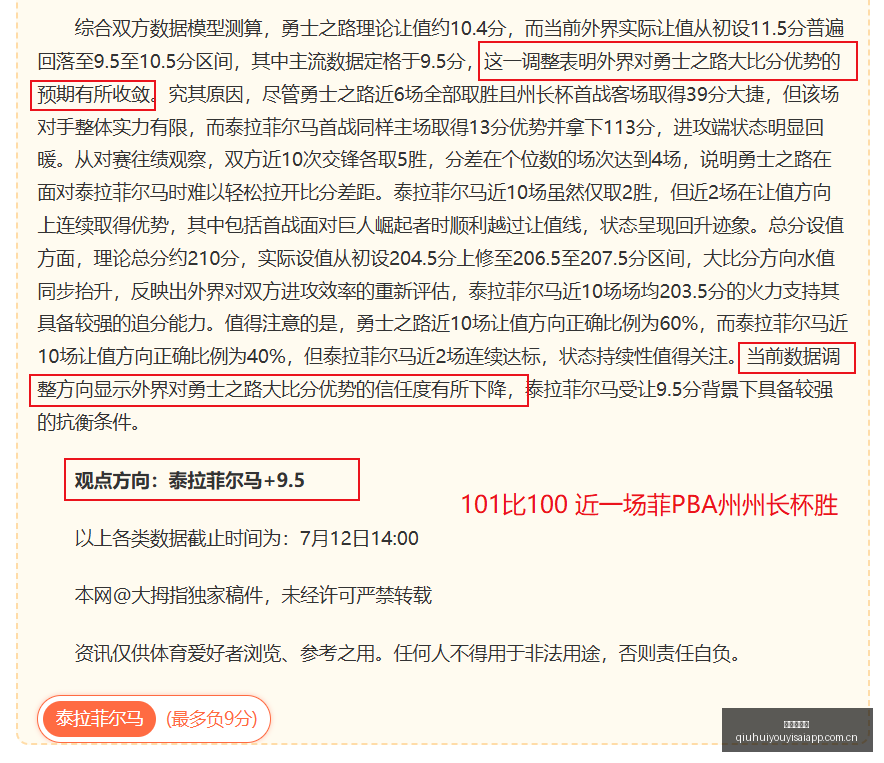
Task: Click the orange 泰拉菲尔马 pick button
Action: [99, 718]
